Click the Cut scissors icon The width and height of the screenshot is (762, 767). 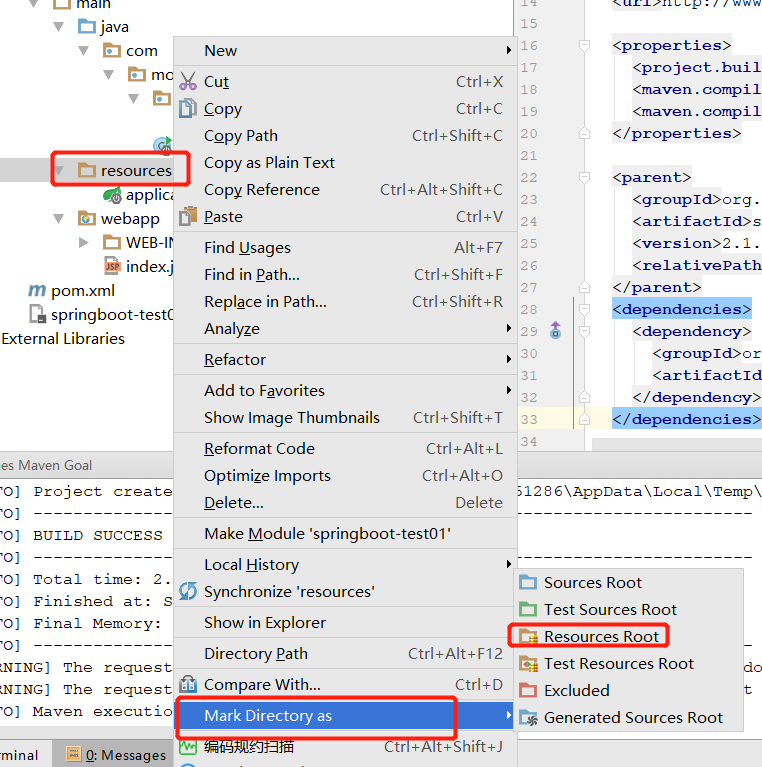point(188,82)
